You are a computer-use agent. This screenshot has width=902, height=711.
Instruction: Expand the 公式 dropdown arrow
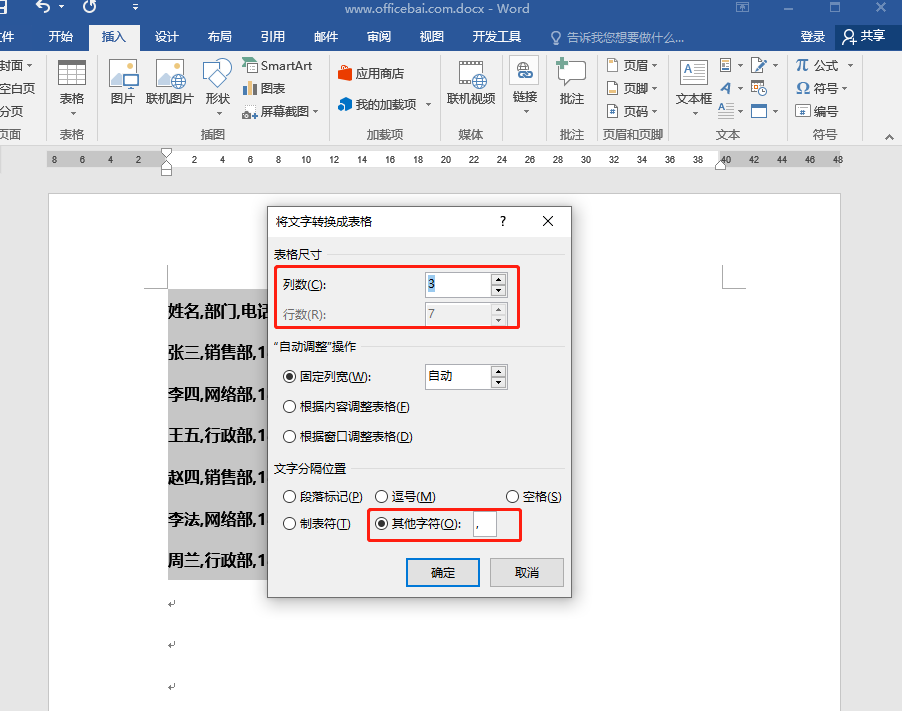coord(850,66)
